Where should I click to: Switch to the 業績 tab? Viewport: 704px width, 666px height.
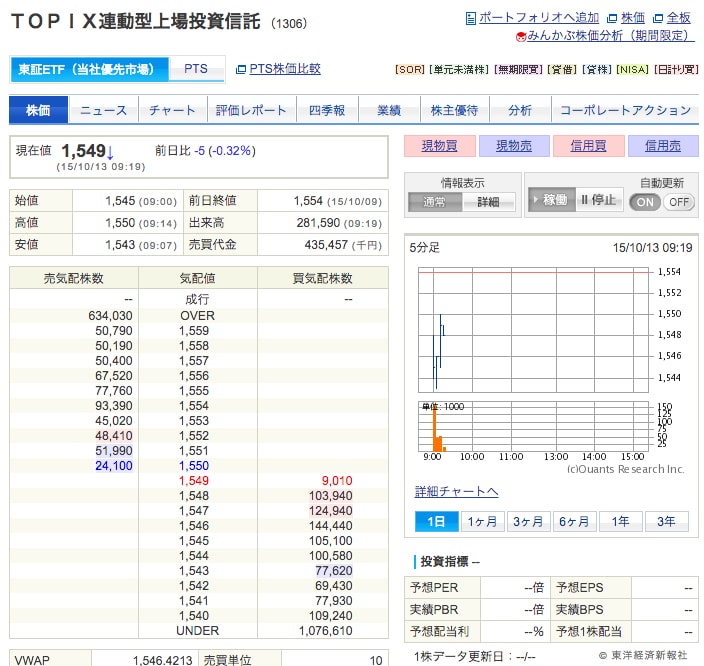tap(389, 110)
